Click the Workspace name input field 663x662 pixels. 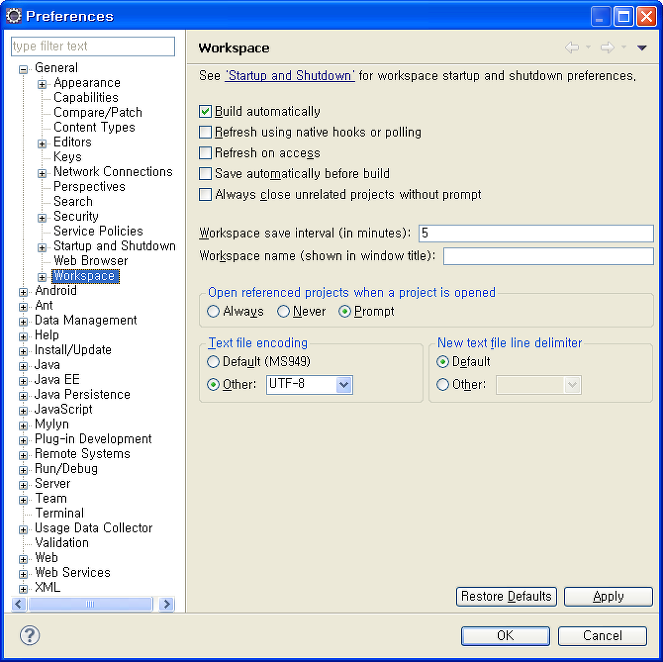point(548,256)
